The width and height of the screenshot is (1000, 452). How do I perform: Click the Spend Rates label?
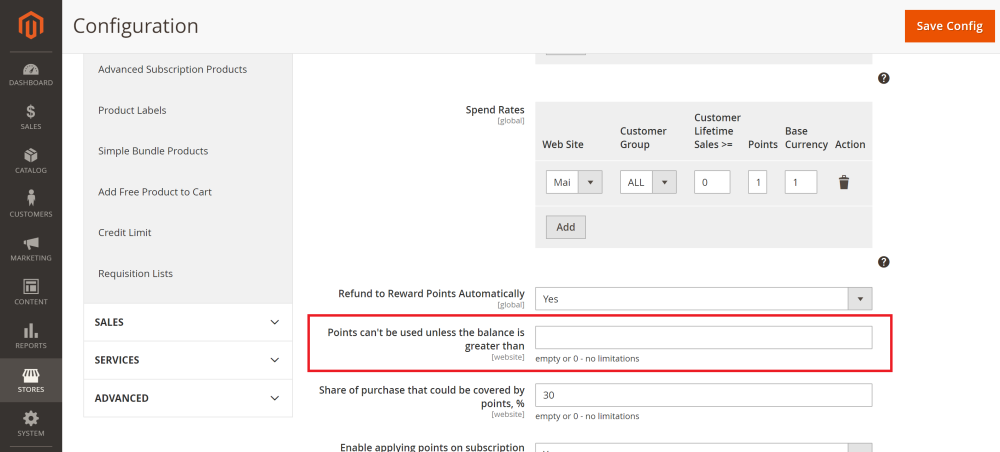pyautogui.click(x=495, y=110)
